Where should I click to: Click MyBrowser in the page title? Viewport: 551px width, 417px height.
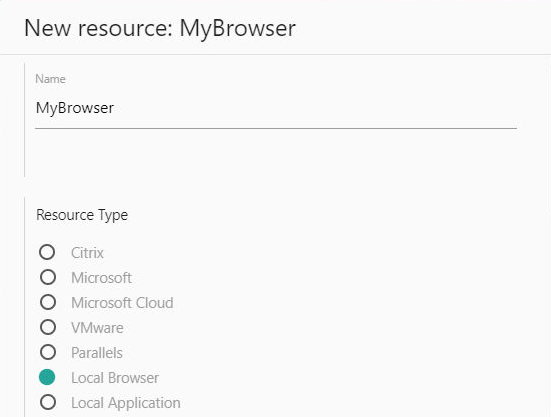click(x=238, y=29)
